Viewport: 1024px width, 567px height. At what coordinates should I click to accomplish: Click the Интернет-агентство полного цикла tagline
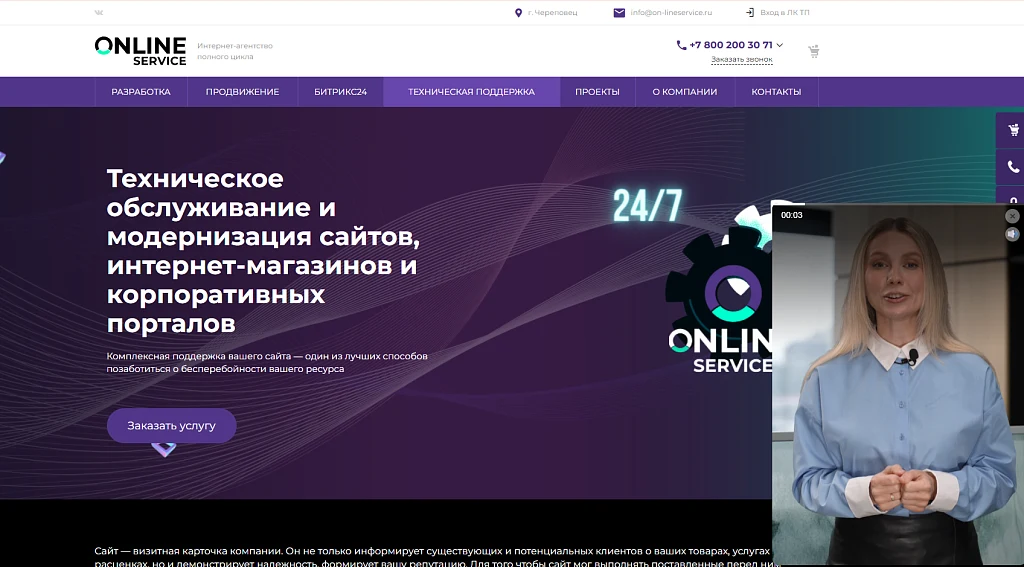(235, 51)
